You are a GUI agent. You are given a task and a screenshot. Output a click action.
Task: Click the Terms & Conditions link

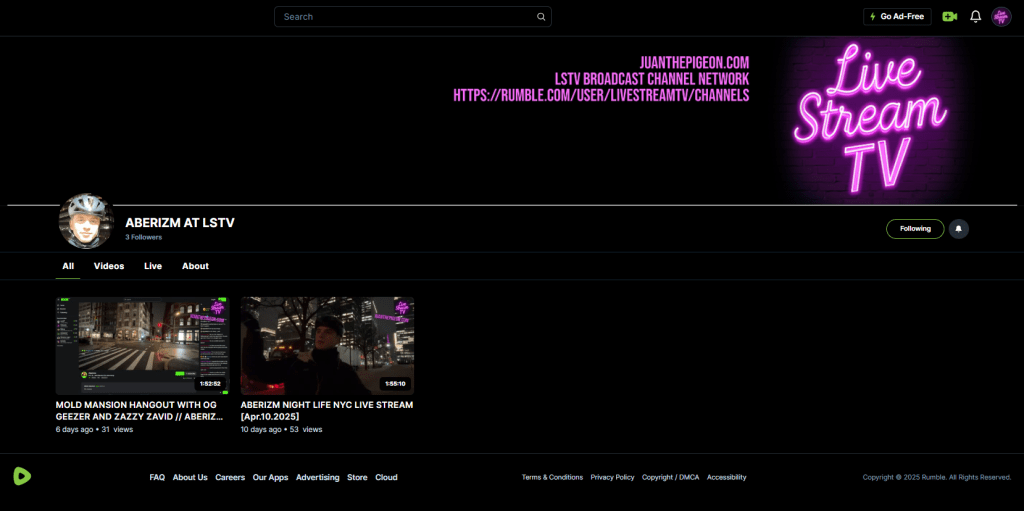[x=552, y=478]
